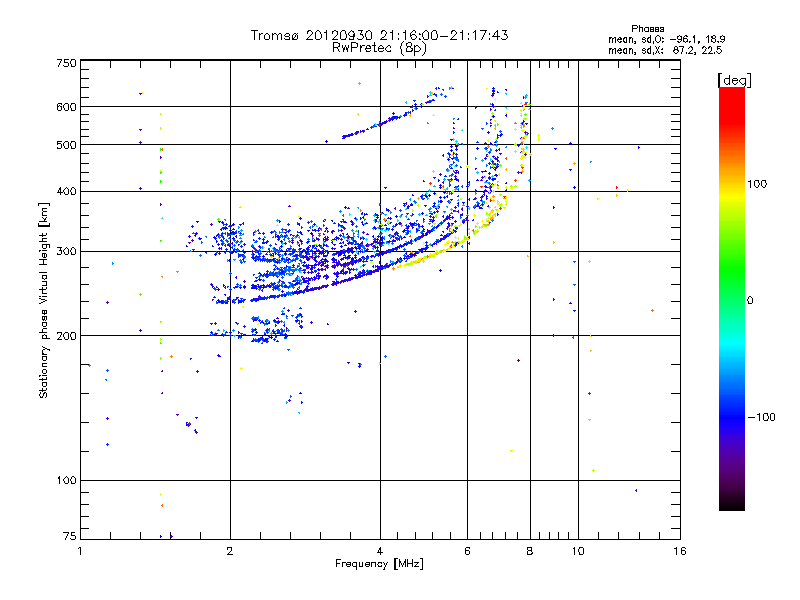
Task: Select the 'mean, sd,X: 87.2, 22.5' line
Action: [x=665, y=50]
